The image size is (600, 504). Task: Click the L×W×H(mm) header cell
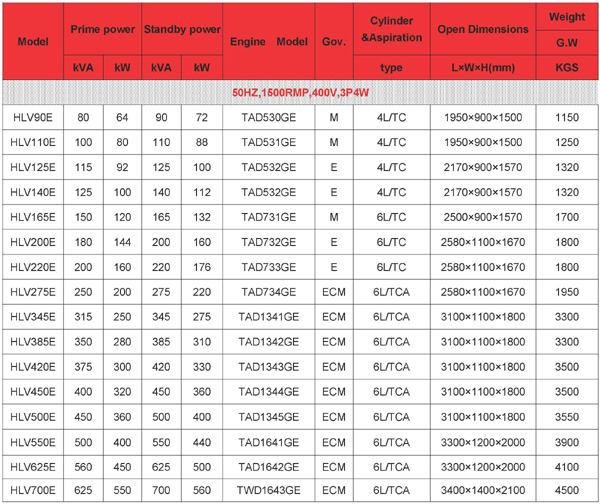(x=483, y=67)
